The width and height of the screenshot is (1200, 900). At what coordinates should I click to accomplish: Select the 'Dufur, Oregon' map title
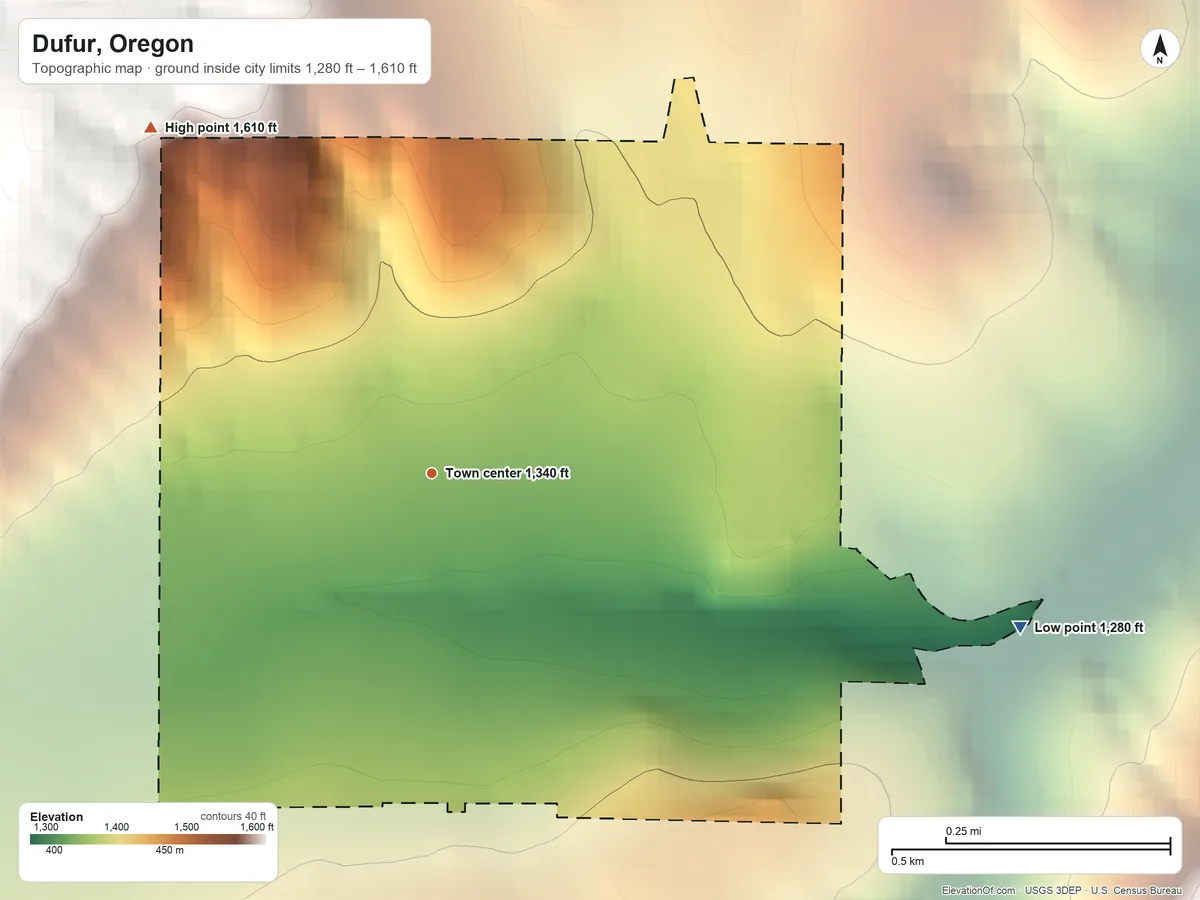113,44
